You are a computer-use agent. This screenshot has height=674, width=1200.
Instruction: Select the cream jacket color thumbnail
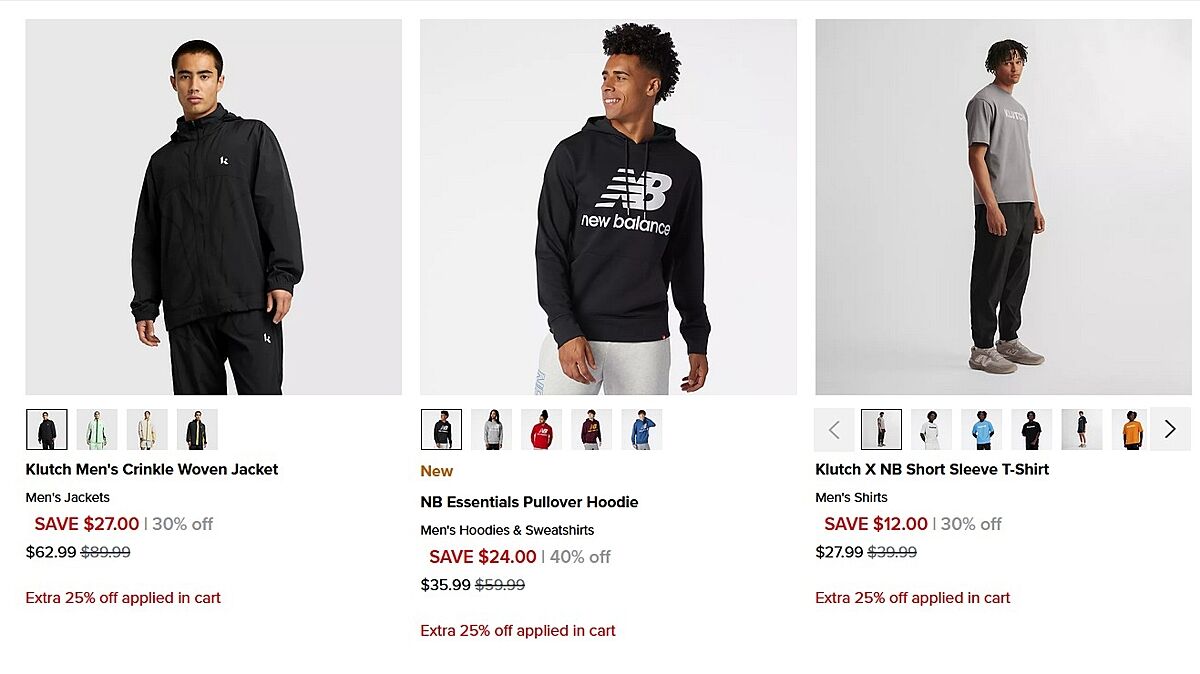[x=147, y=429]
